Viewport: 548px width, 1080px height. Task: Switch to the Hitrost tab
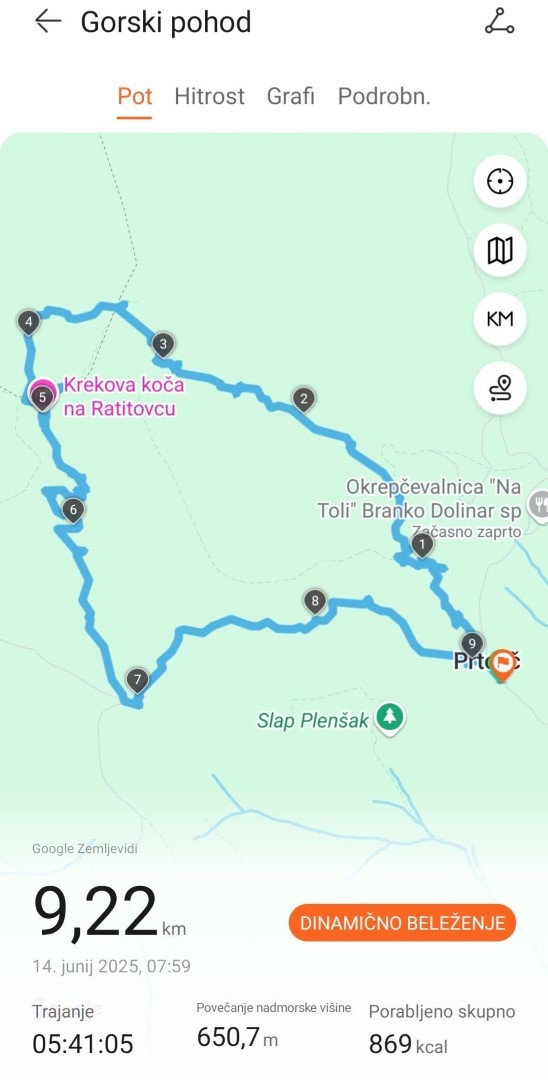[x=209, y=96]
